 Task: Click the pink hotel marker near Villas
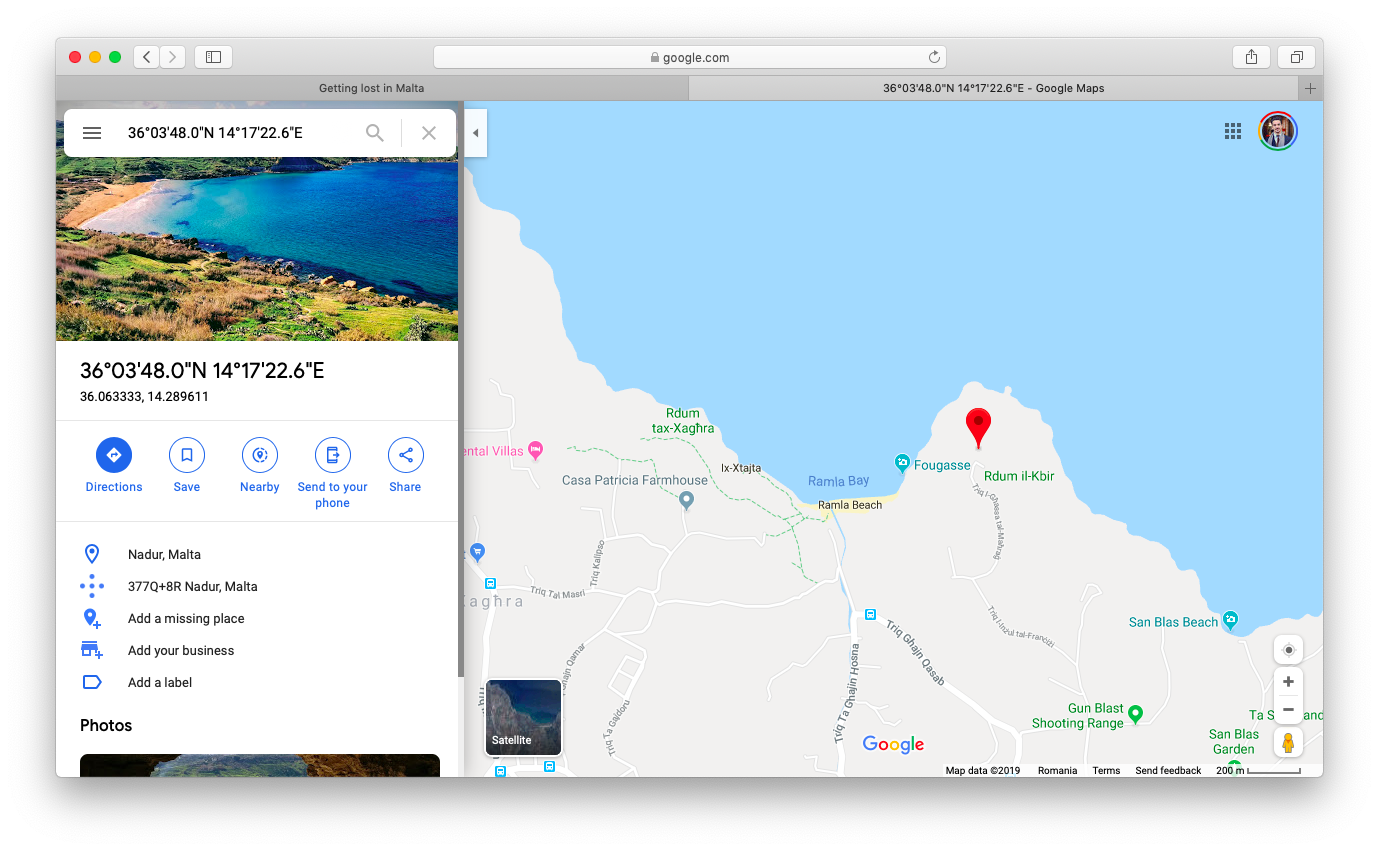coord(535,450)
